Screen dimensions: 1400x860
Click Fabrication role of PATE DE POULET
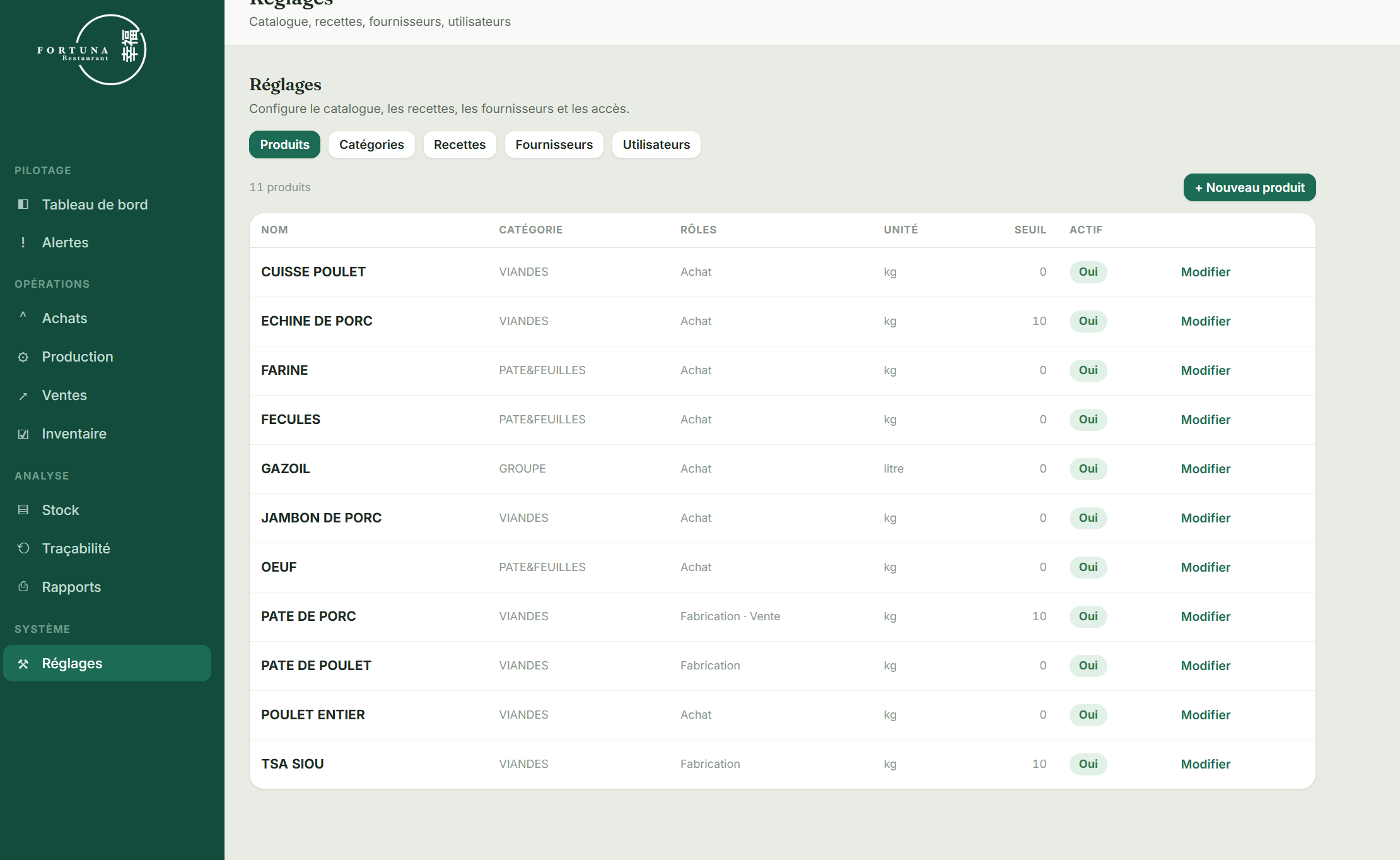coord(709,666)
